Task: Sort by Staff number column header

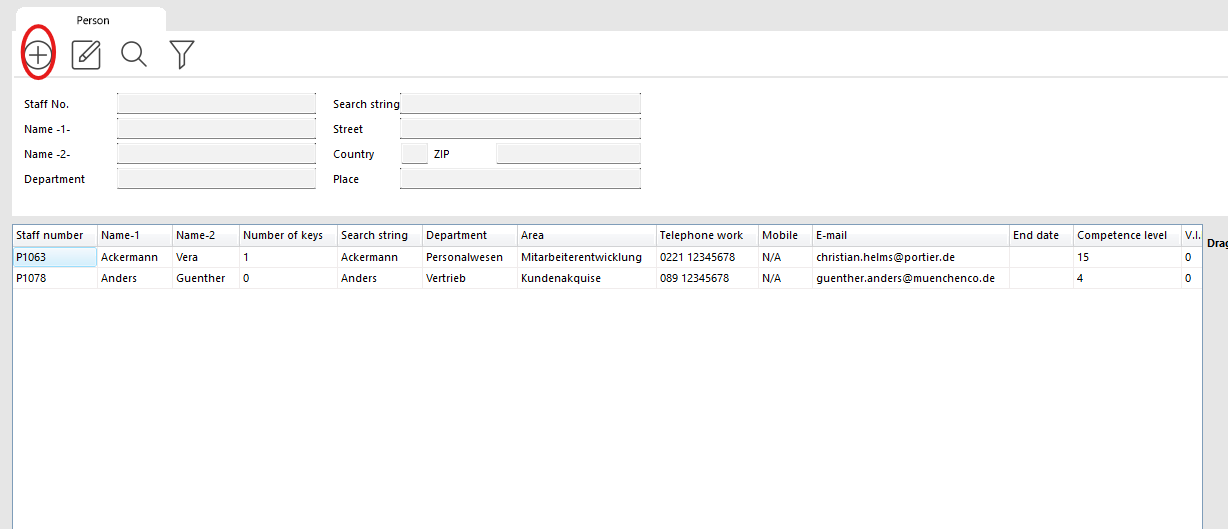Action: tap(55, 236)
